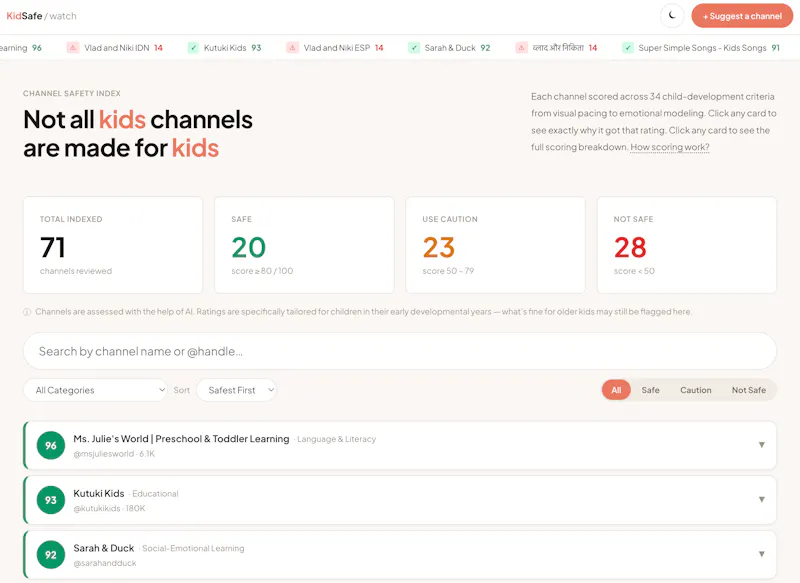Image resolution: width=800 pixels, height=583 pixels.
Task: Click the warning icon next to Vlad and Niki IDN
Action: (73, 47)
